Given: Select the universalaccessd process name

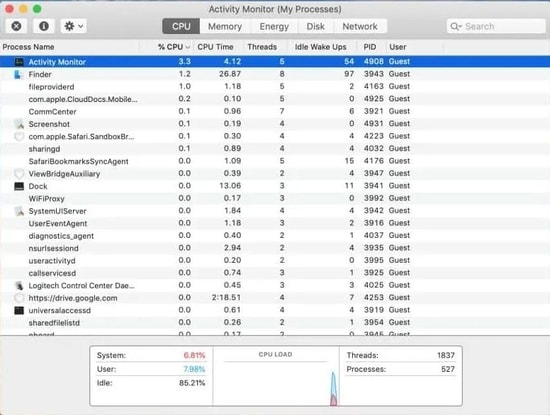Looking at the screenshot, I should (x=60, y=310).
